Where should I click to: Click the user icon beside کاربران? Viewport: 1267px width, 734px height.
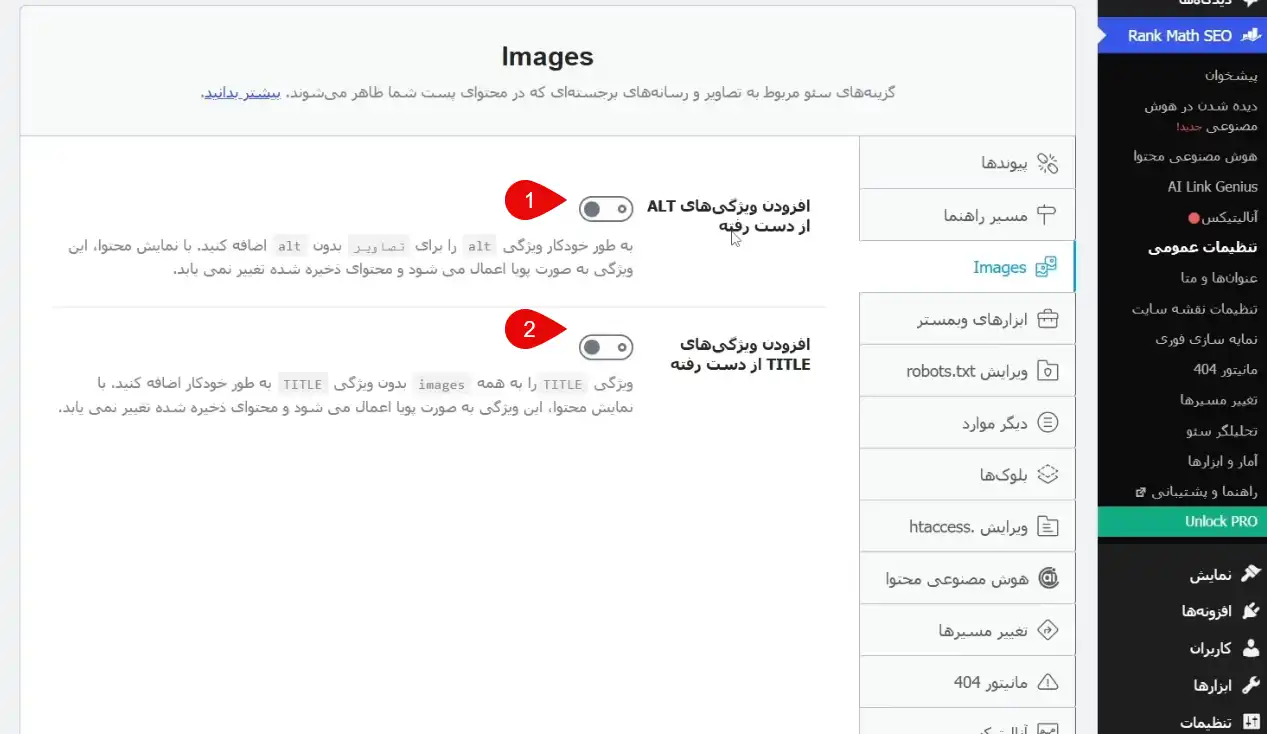(1250, 648)
